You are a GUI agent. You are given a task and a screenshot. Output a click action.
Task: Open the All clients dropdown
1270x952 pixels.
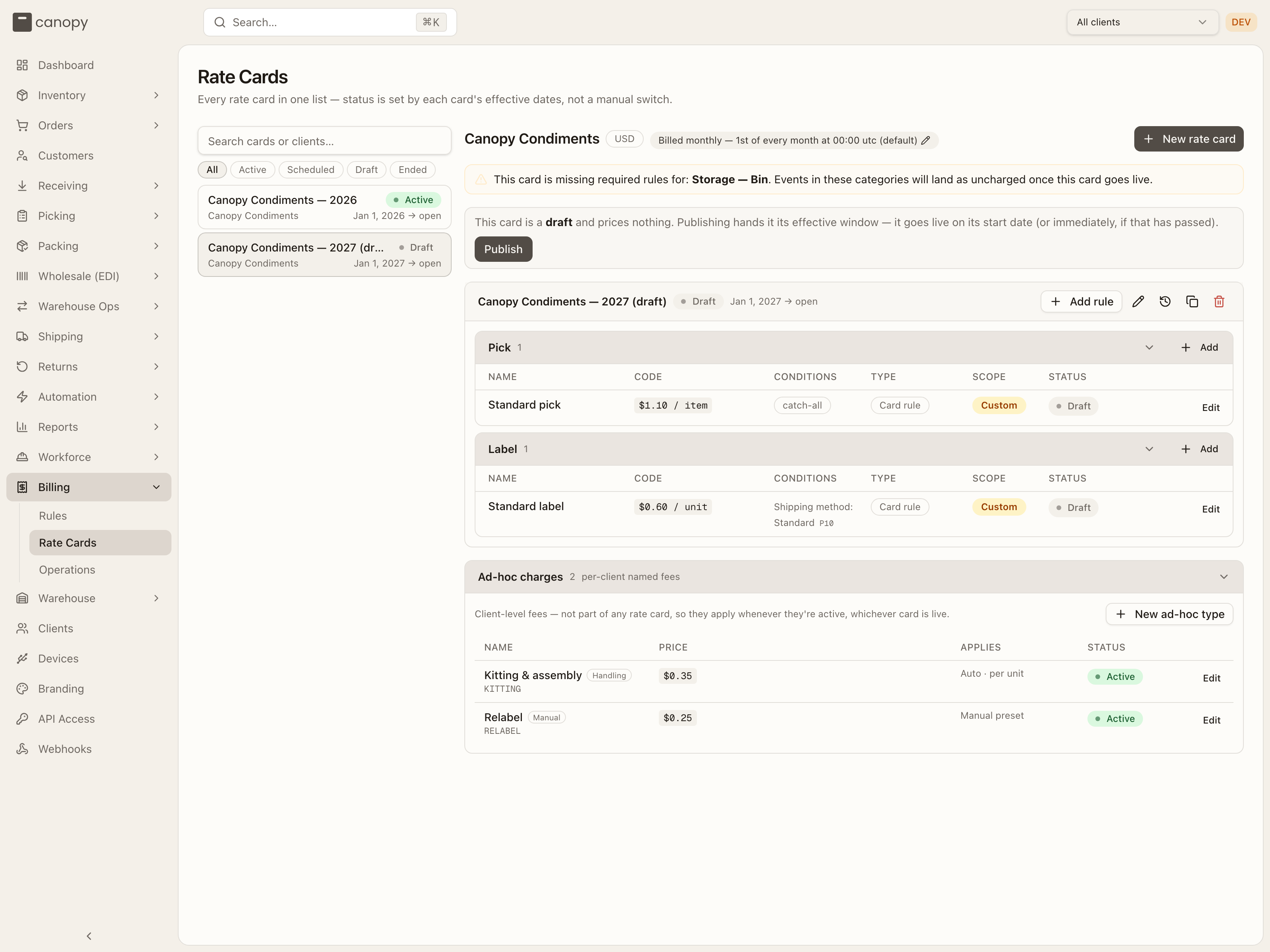(x=1142, y=22)
